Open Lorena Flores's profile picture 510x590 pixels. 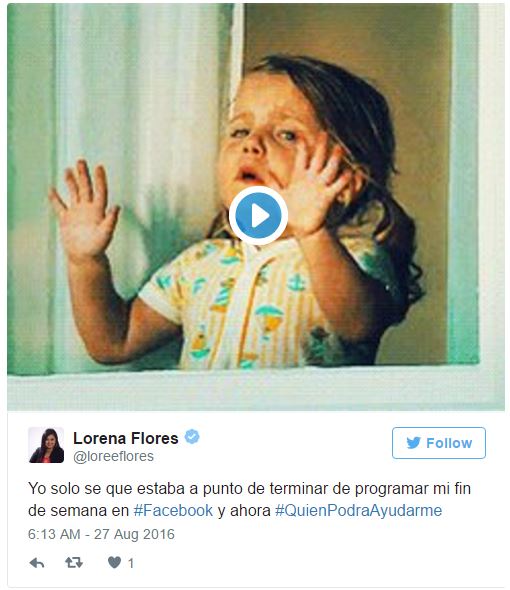coord(46,445)
